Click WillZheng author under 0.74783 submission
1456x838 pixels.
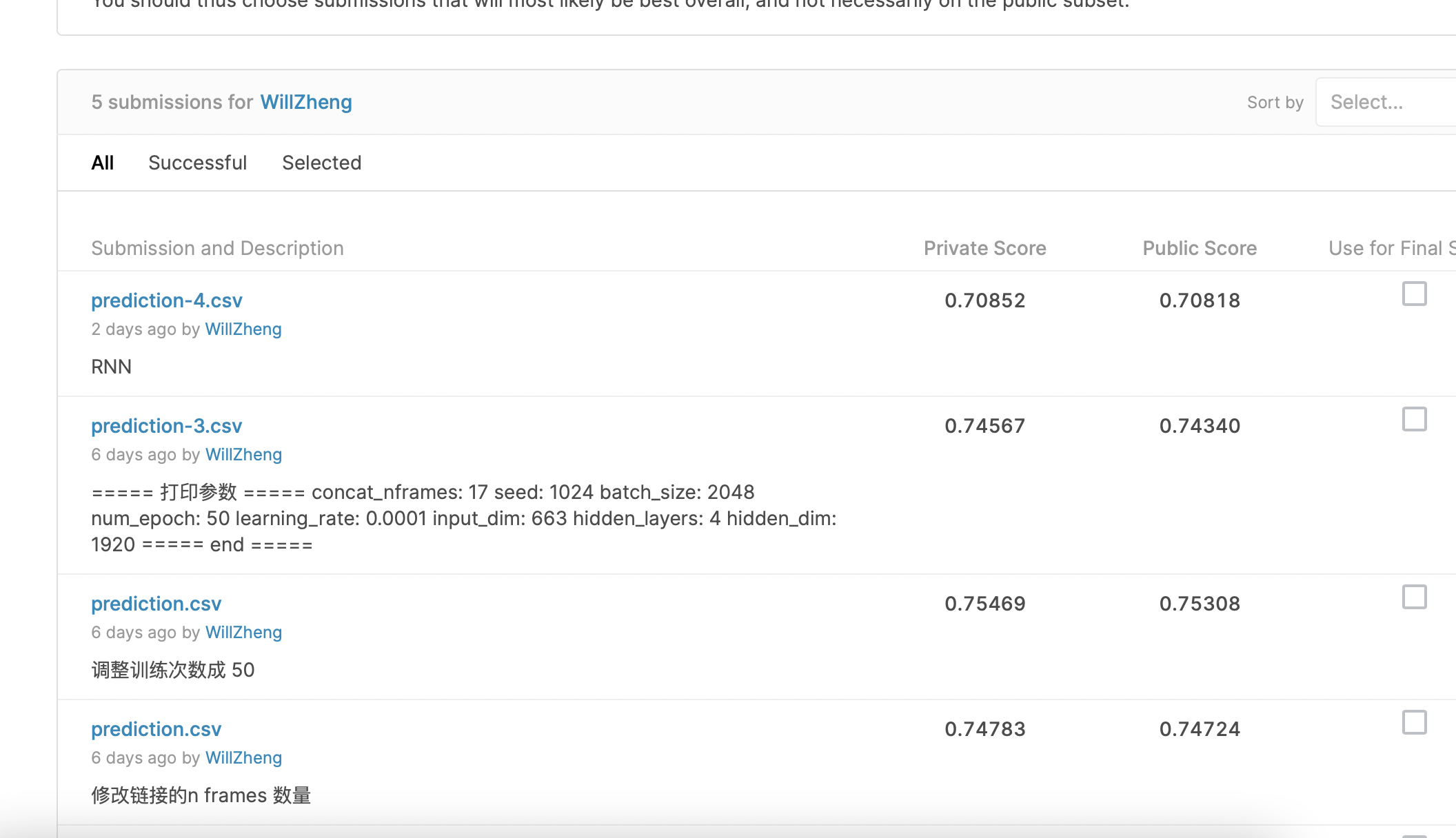point(243,758)
